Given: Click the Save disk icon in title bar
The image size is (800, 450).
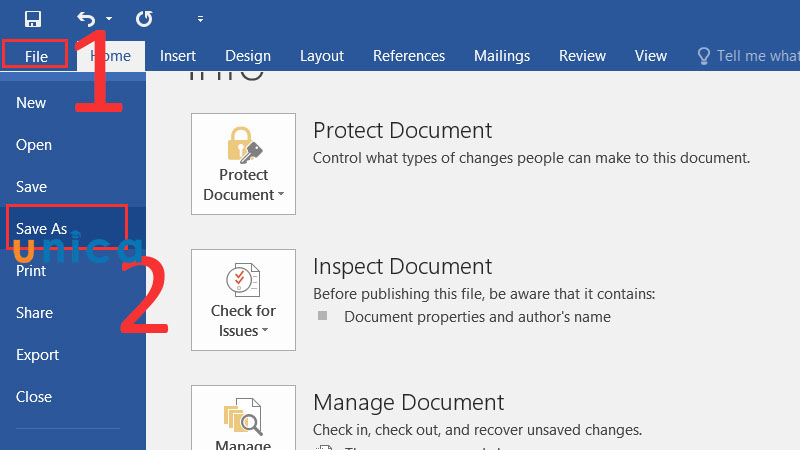Looking at the screenshot, I should click(33, 18).
